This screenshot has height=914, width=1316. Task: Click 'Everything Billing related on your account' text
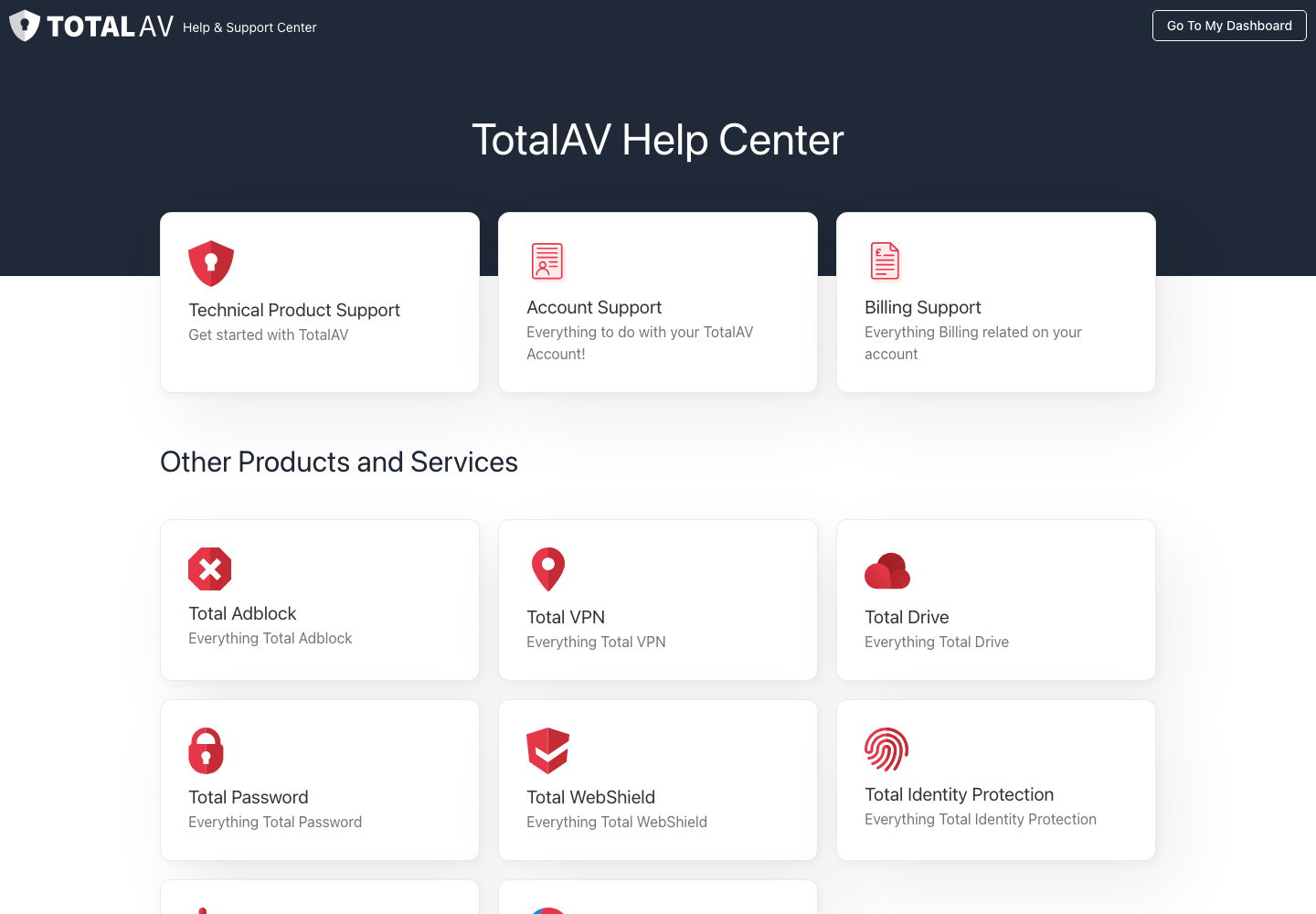click(973, 343)
